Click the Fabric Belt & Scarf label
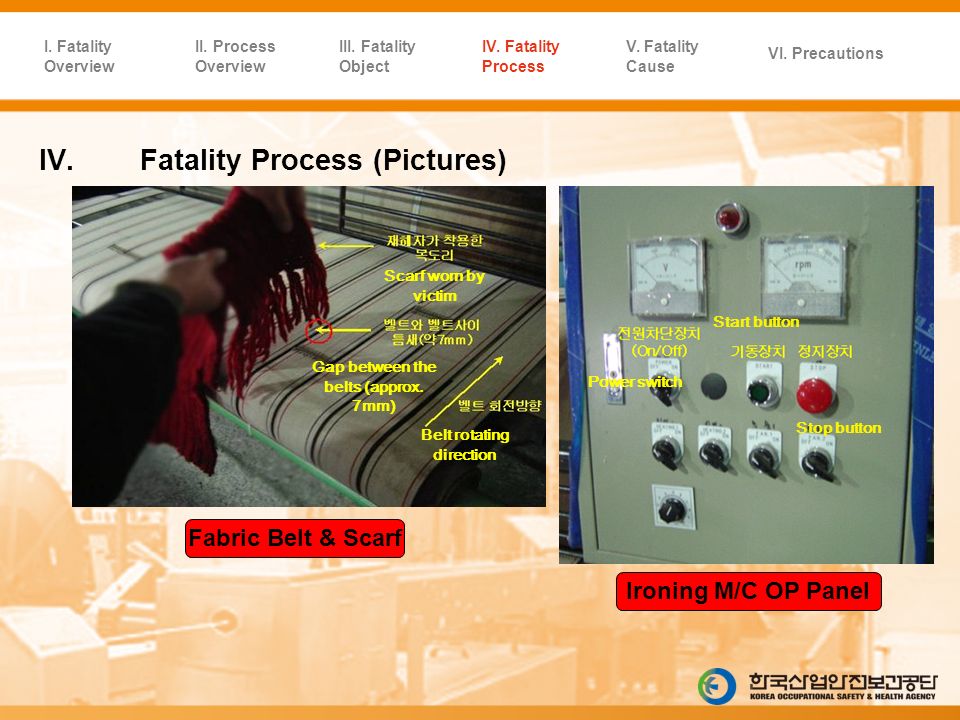Viewport: 960px width, 720px height. pyautogui.click(x=294, y=538)
